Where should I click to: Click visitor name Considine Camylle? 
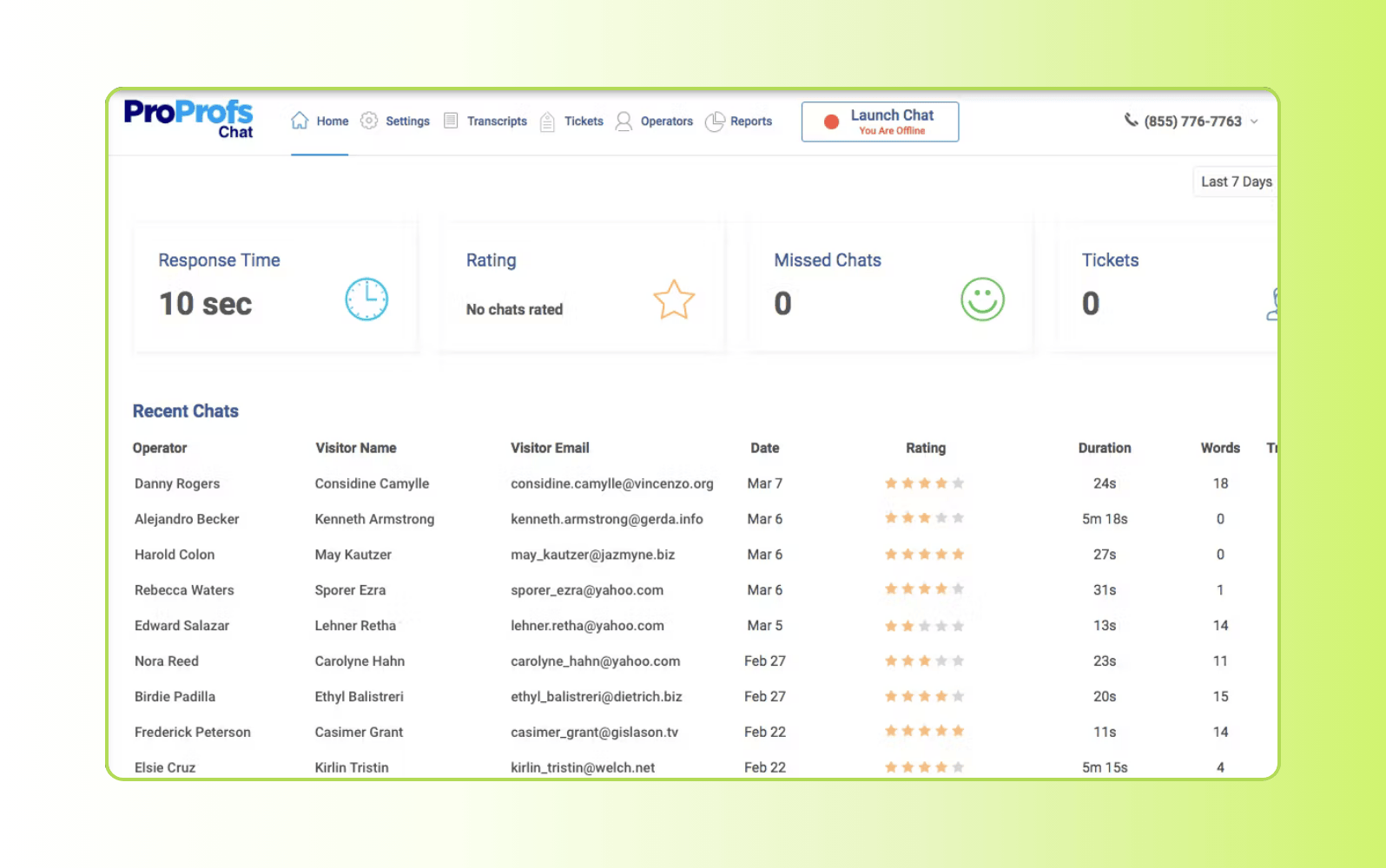click(372, 483)
